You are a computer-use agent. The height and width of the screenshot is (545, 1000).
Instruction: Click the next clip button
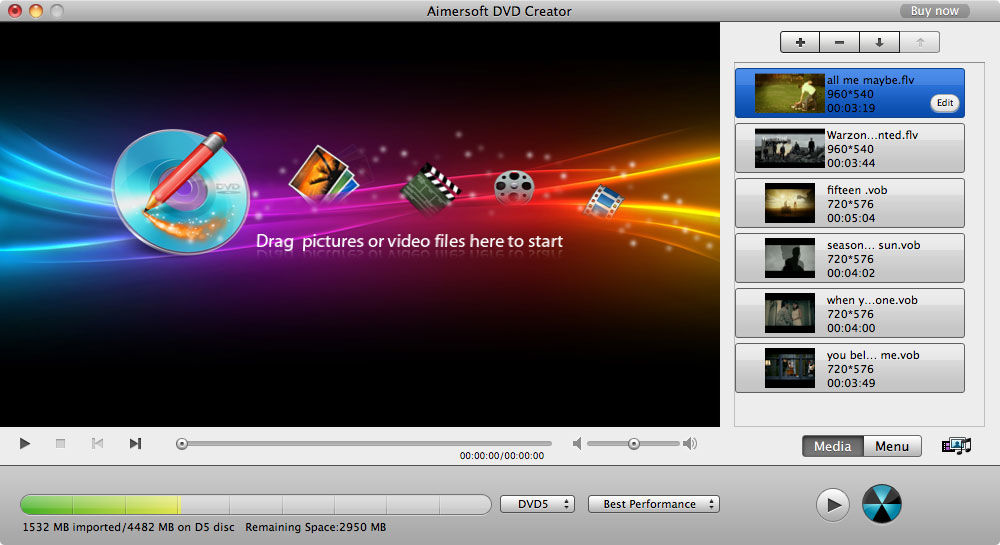[135, 443]
